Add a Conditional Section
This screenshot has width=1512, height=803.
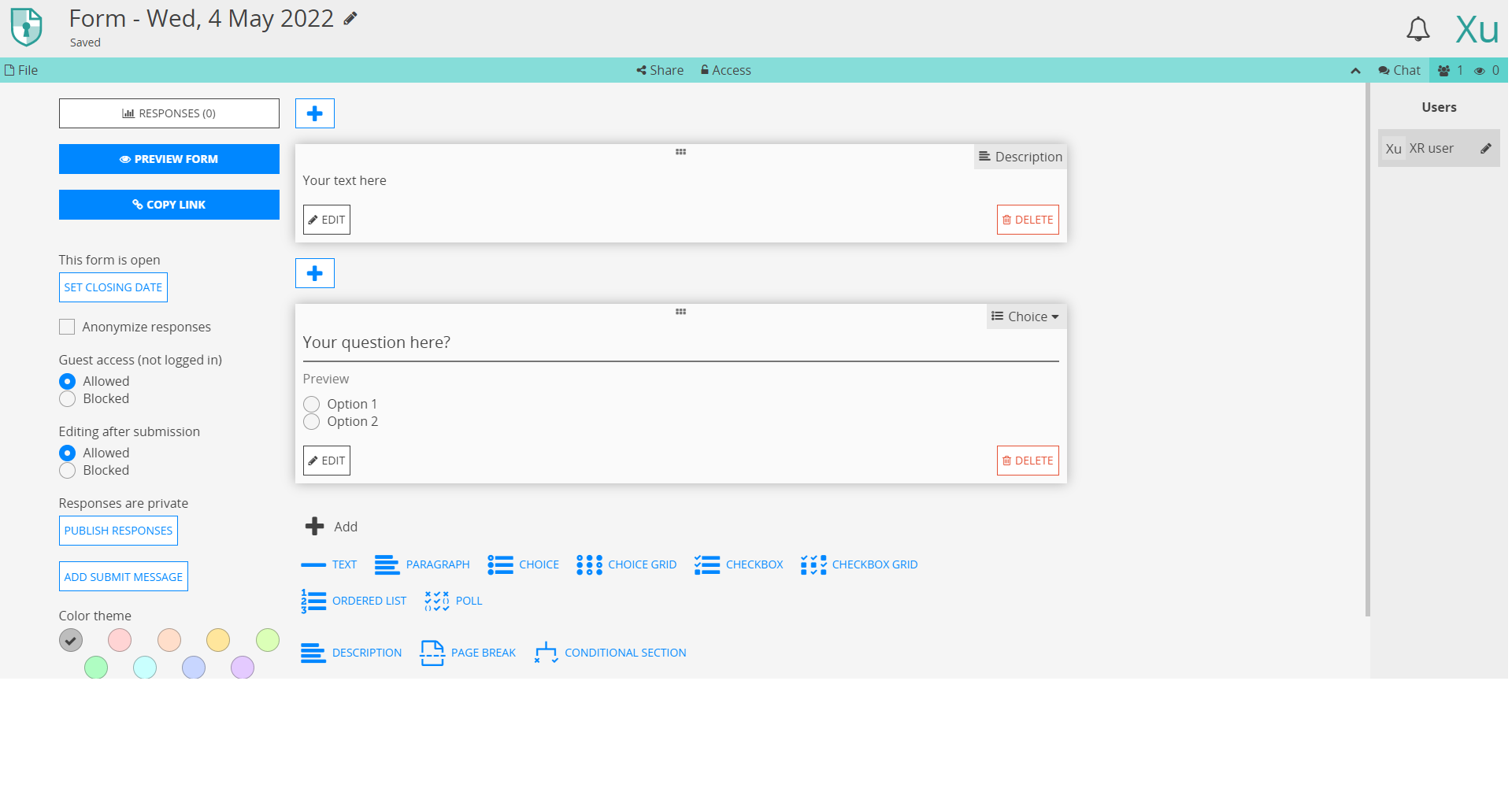[610, 653]
